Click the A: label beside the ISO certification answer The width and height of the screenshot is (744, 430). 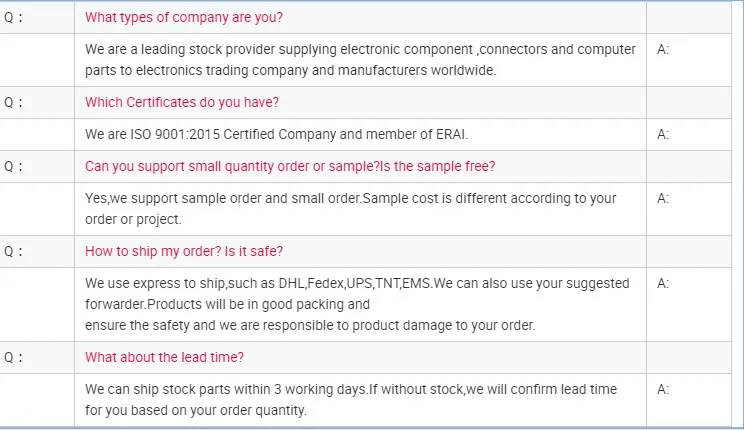point(663,134)
